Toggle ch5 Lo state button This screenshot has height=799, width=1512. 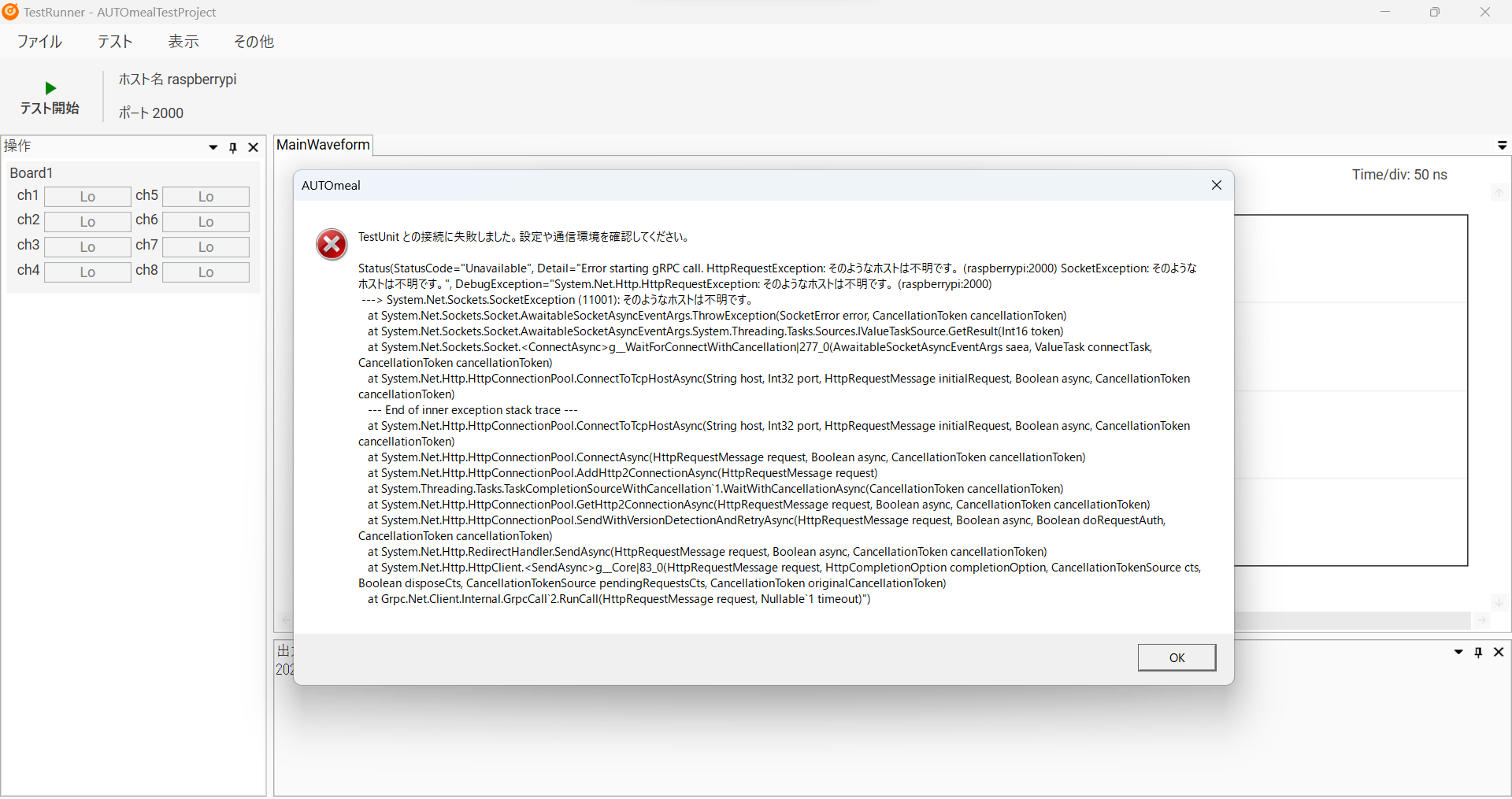coord(206,197)
